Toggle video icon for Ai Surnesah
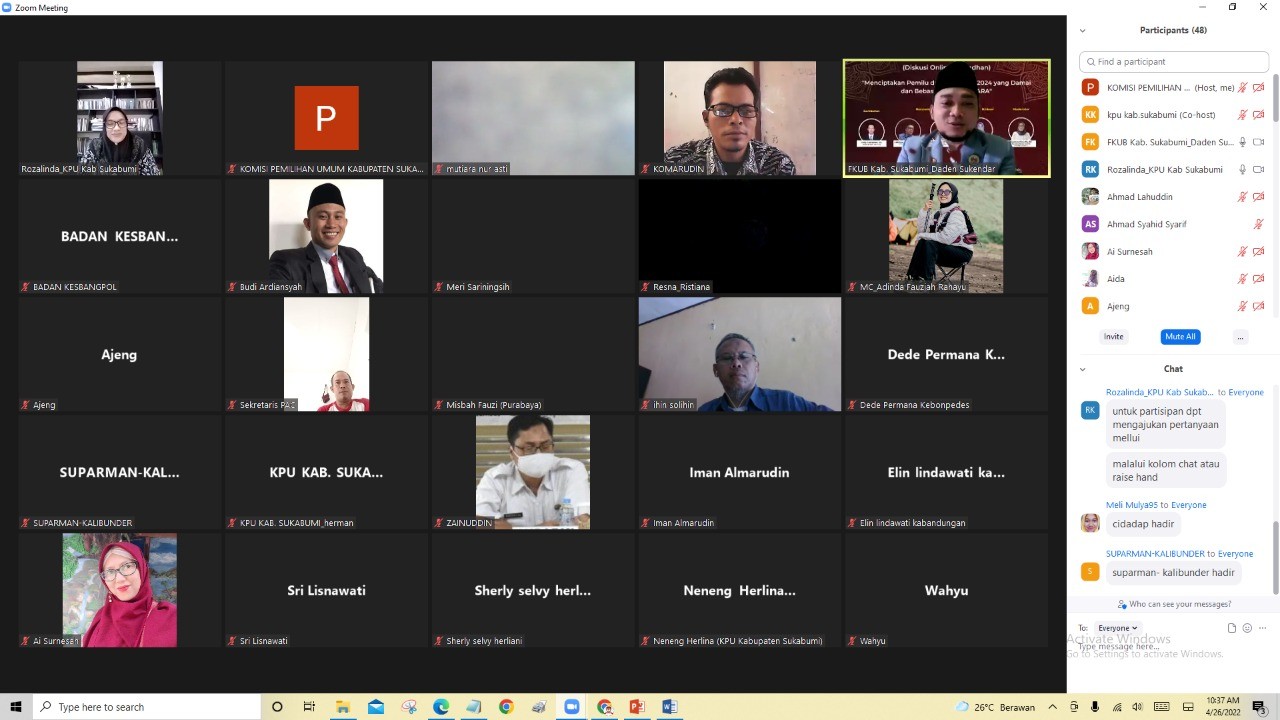The image size is (1280, 720). click(1258, 252)
